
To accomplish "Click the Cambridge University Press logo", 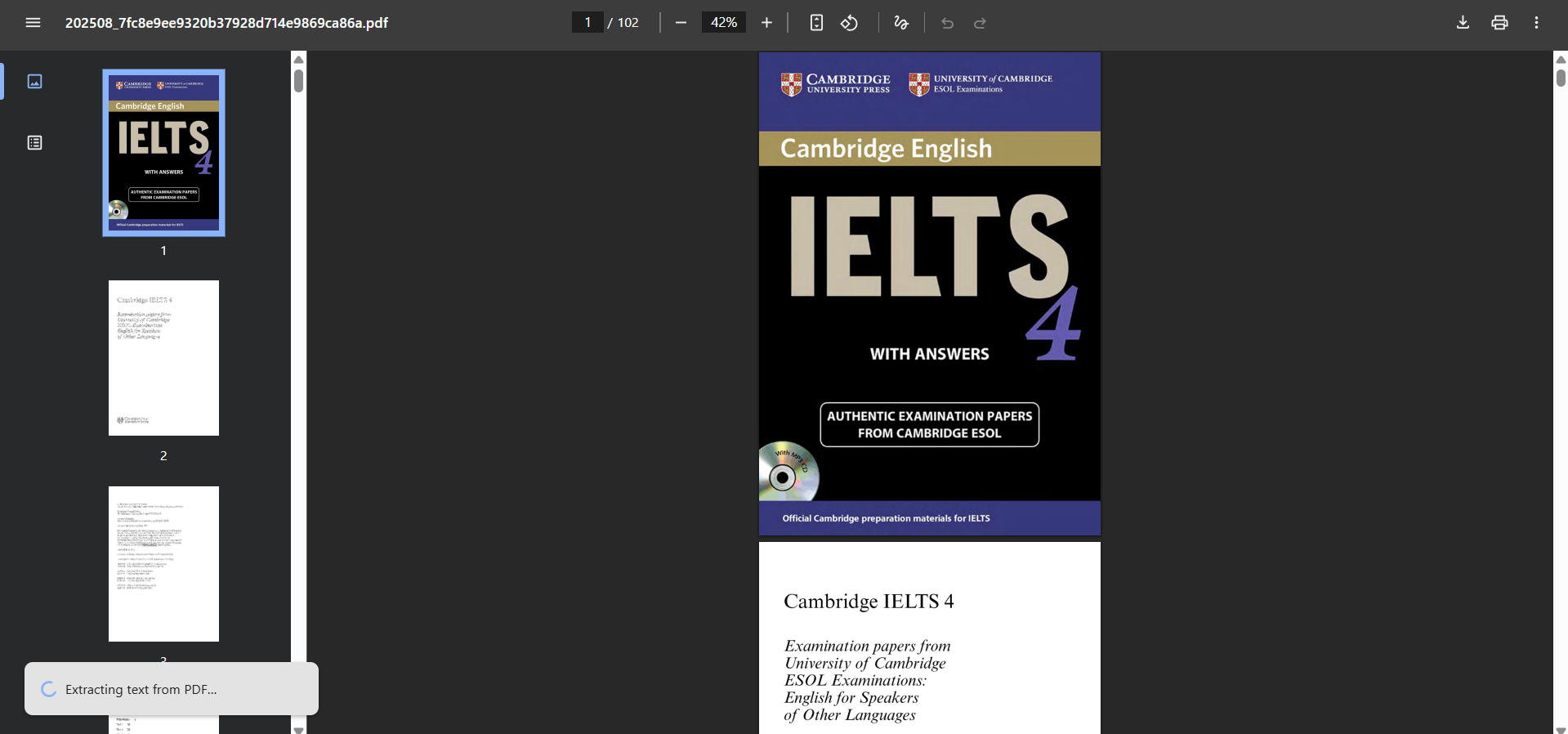I will pyautogui.click(x=835, y=84).
